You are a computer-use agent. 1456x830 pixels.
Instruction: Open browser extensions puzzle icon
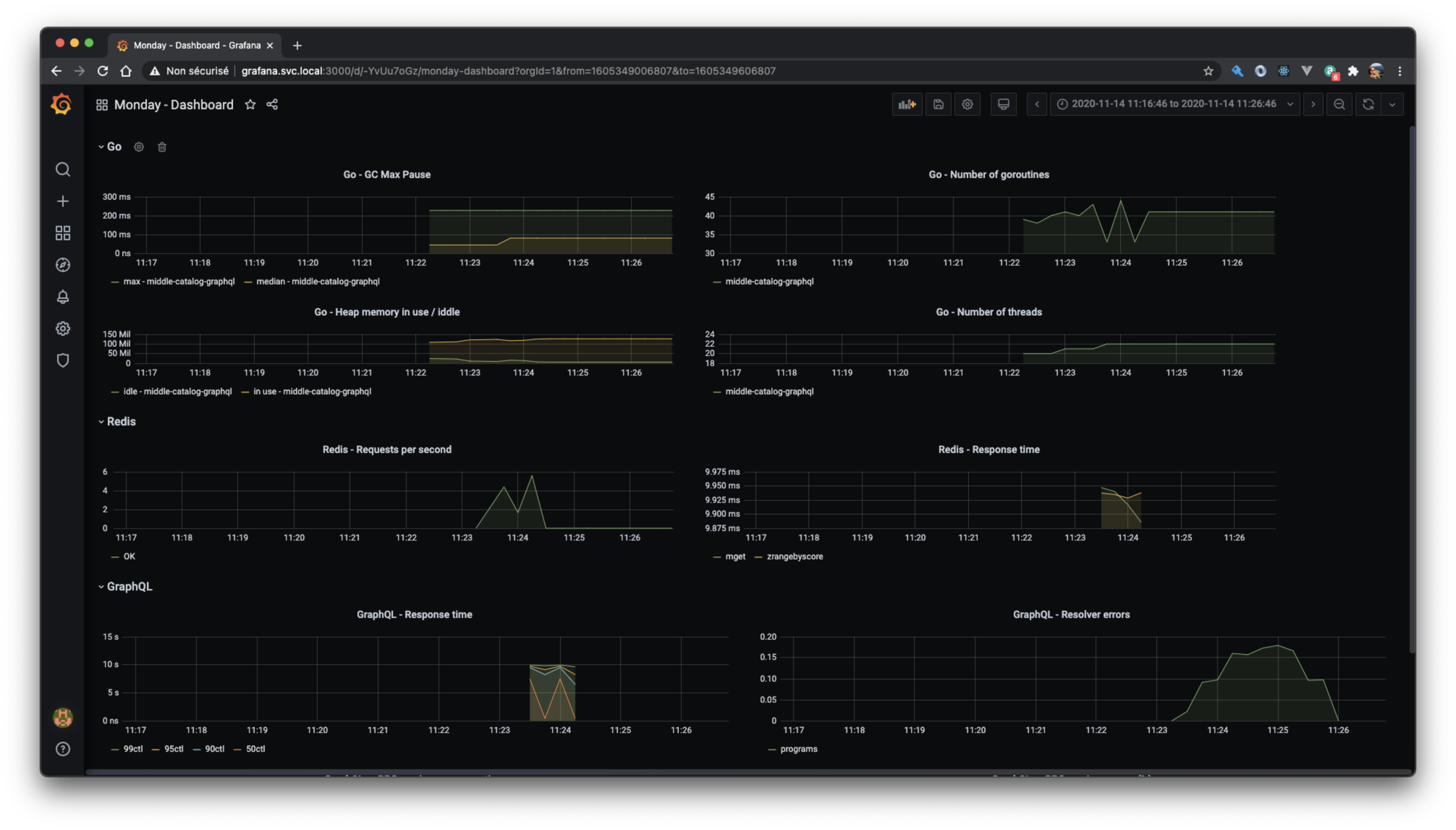point(1353,71)
